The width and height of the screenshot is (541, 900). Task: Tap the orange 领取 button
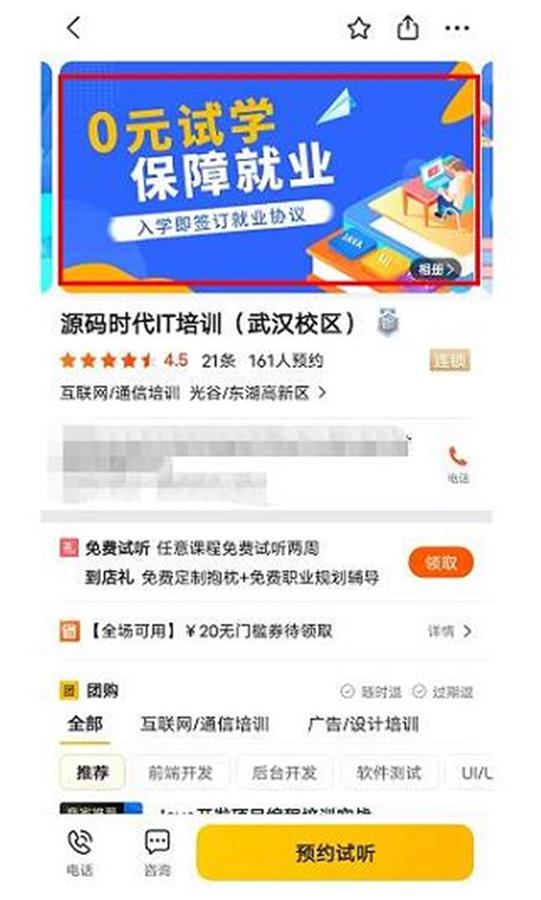click(x=441, y=562)
